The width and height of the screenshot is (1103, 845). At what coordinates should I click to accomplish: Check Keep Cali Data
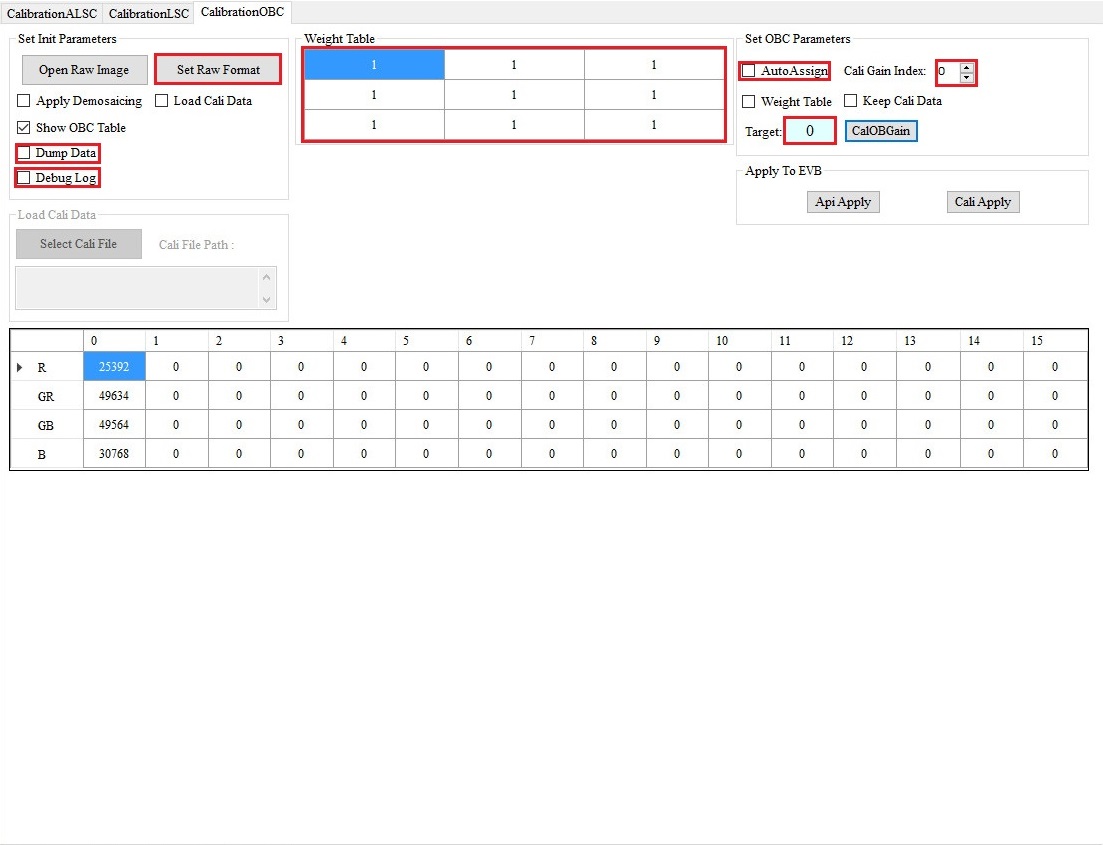(x=849, y=101)
